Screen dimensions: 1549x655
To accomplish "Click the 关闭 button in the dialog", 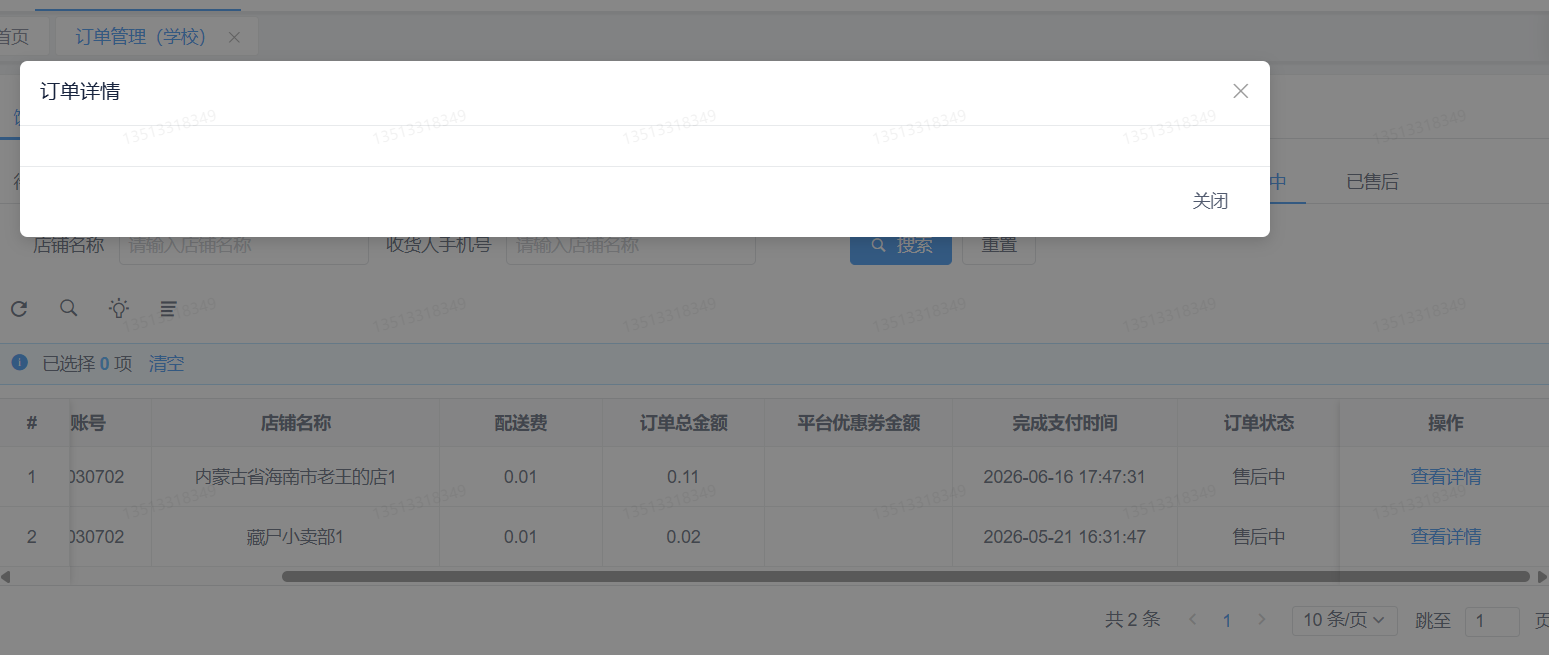I will 1210,201.
